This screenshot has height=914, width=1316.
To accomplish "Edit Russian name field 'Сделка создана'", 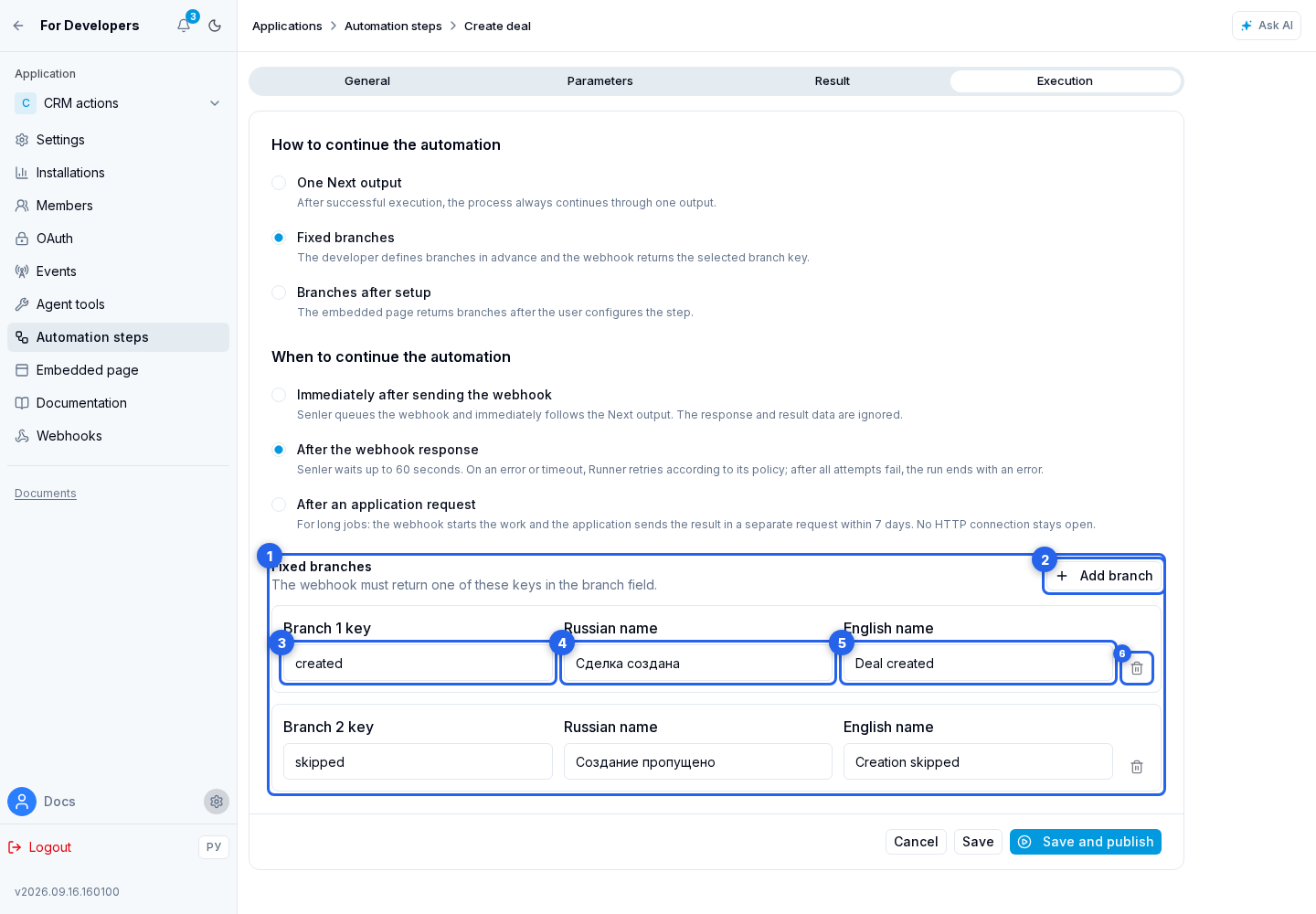I will click(x=698, y=664).
